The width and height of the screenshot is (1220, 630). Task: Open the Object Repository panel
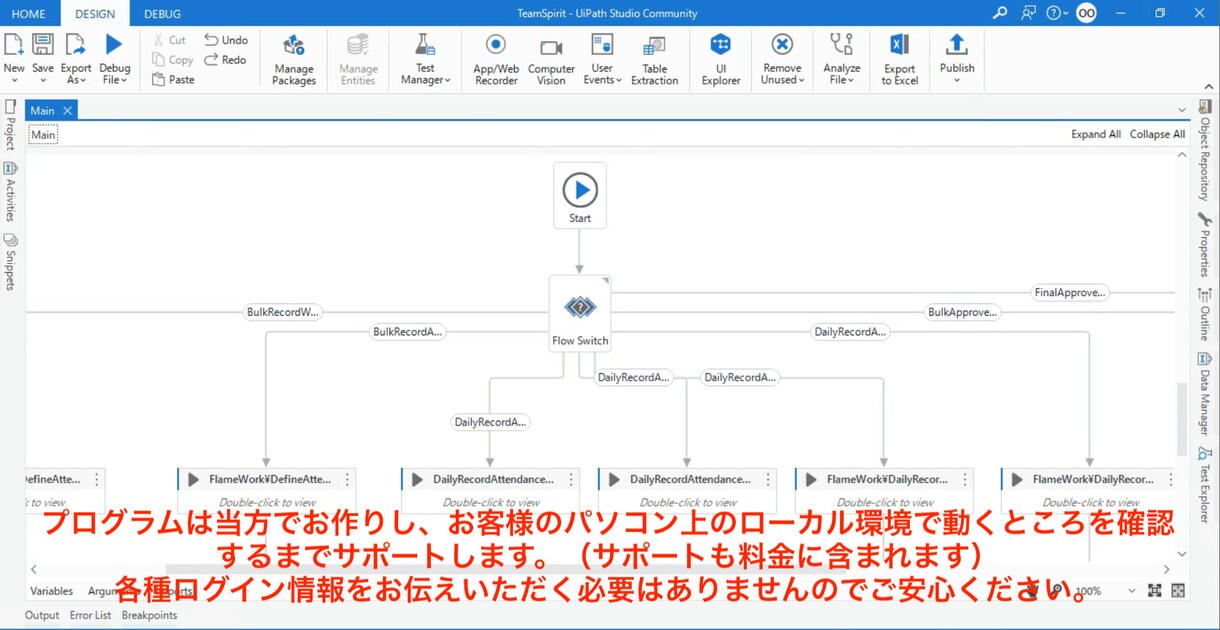[x=1205, y=150]
